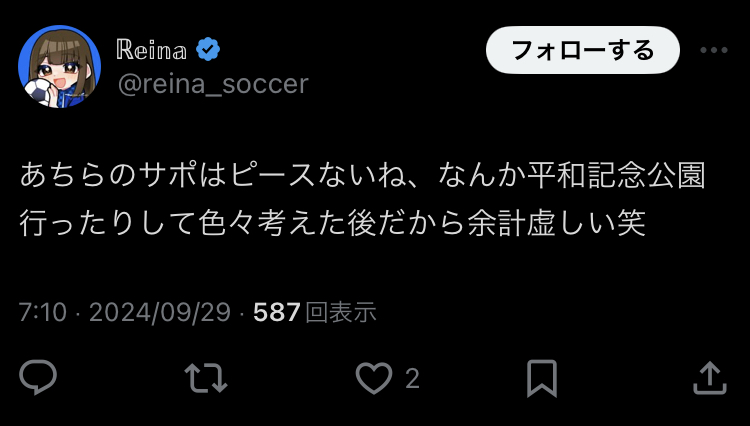Open the 2024/09/29 date link
750x426 pixels.
click(x=160, y=312)
